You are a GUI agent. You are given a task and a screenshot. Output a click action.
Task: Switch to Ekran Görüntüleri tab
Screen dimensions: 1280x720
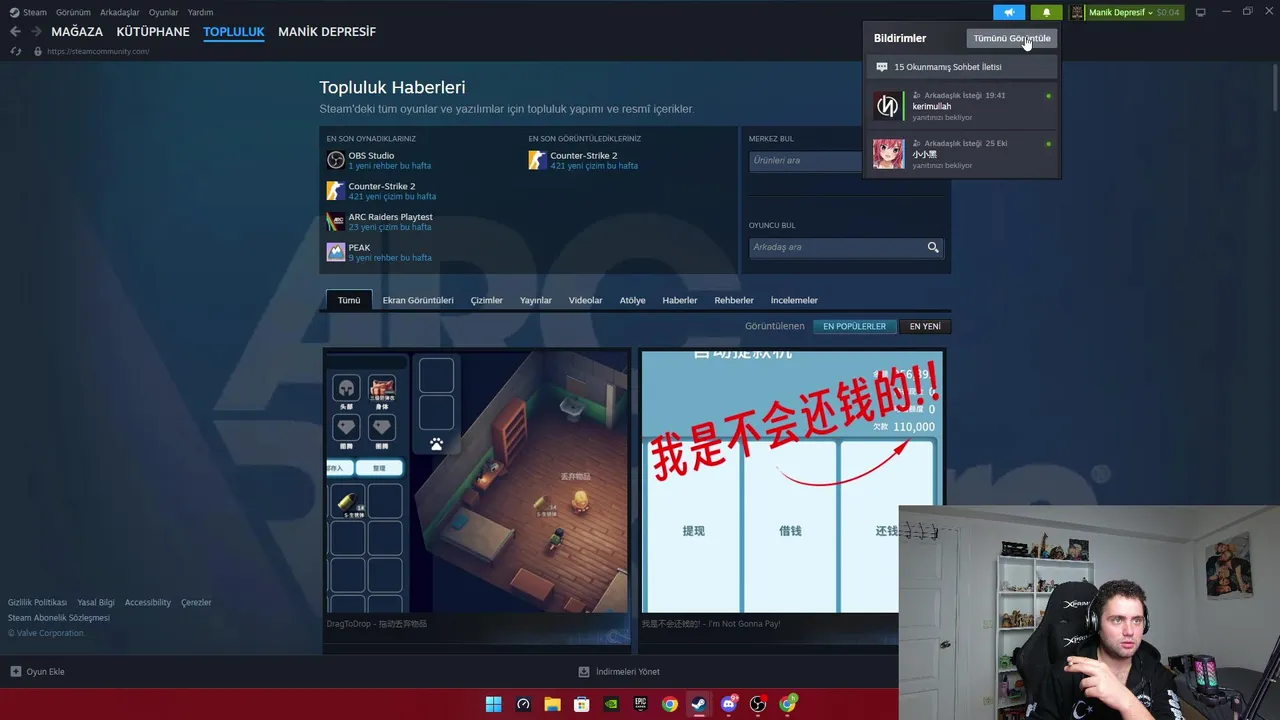tap(418, 300)
